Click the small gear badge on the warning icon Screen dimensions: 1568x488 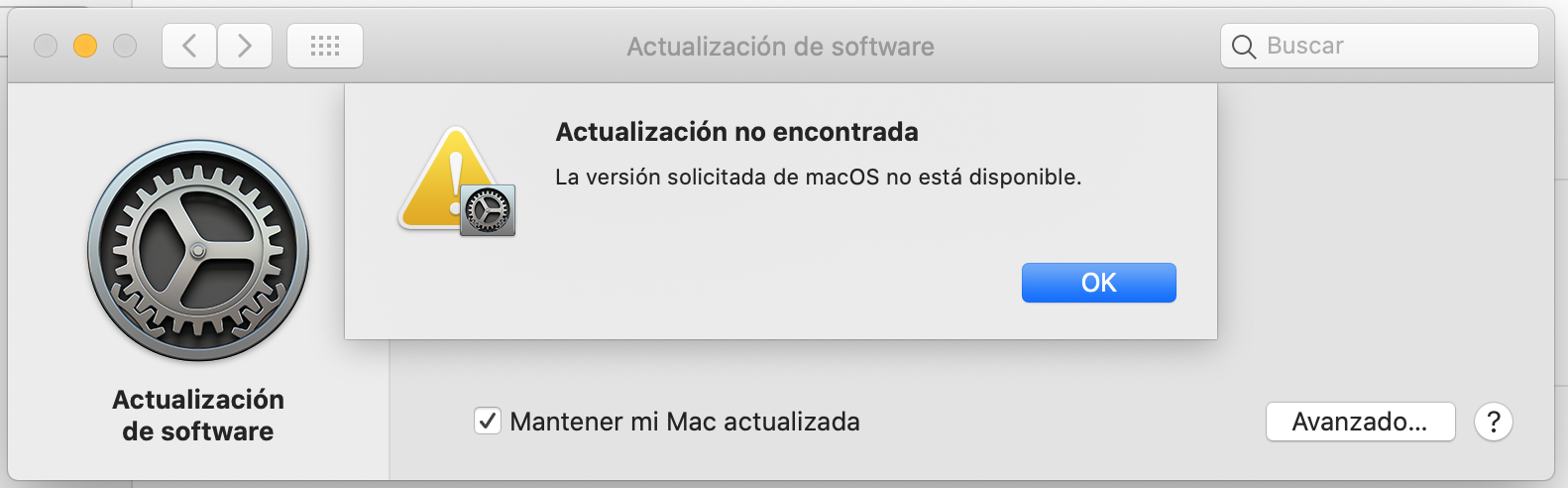488,209
